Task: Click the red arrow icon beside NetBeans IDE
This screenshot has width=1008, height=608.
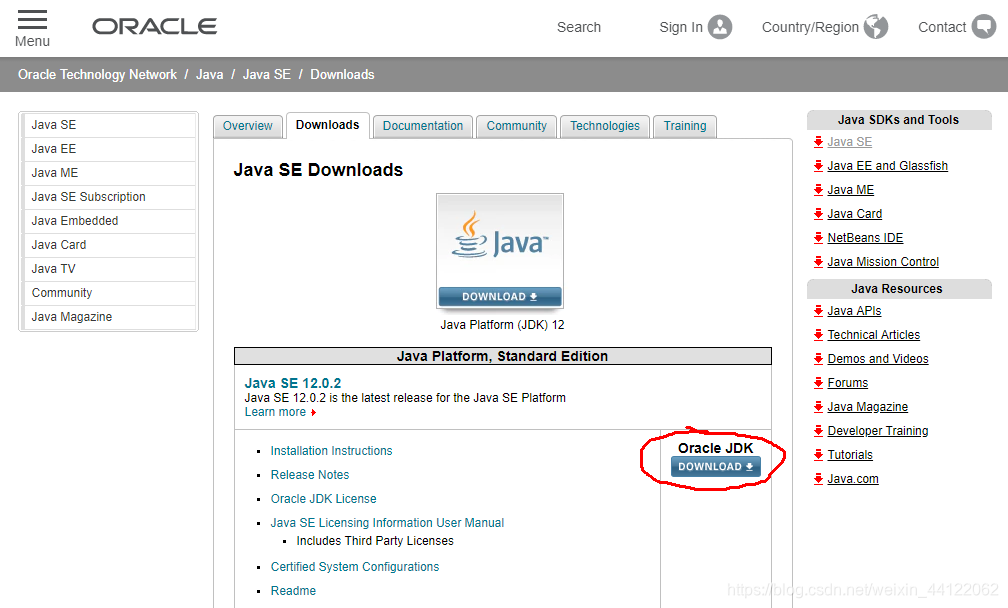Action: click(818, 238)
